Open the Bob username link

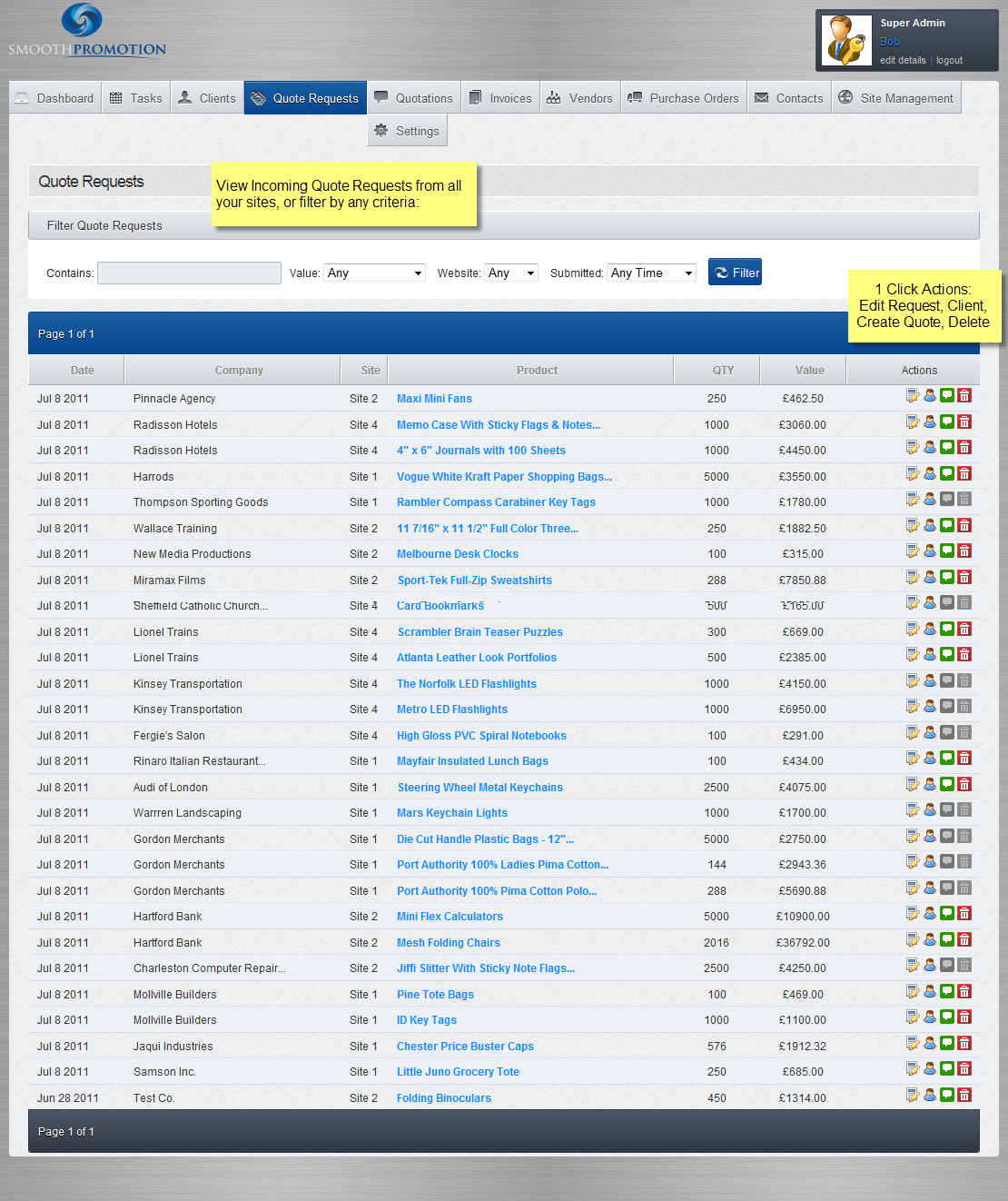[x=890, y=42]
